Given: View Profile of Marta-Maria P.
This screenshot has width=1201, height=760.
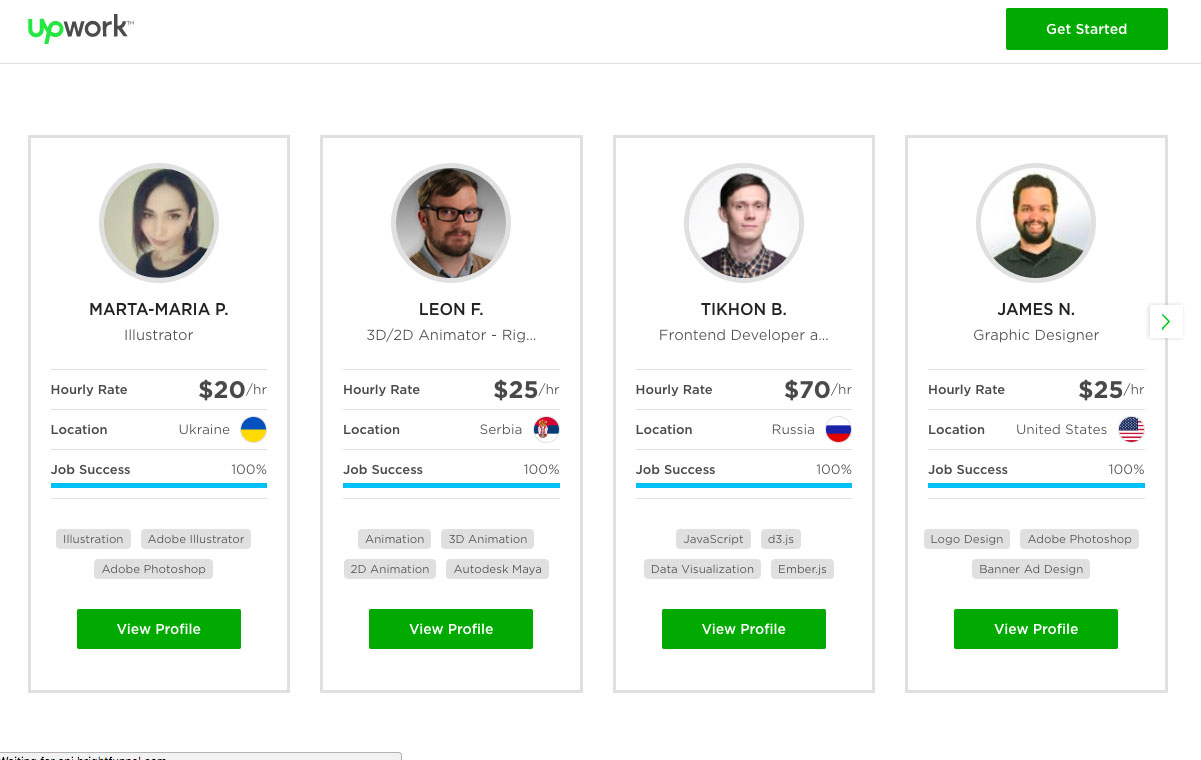Looking at the screenshot, I should coord(159,629).
